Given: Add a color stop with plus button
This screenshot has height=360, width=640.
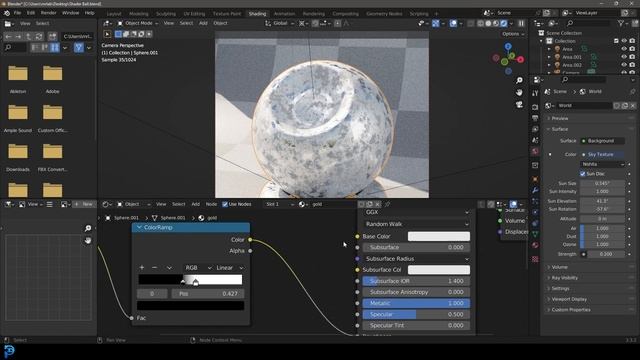Looking at the screenshot, I should (142, 268).
